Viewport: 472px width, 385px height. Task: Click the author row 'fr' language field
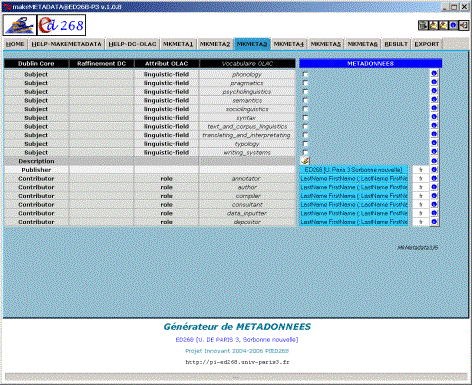pos(421,187)
